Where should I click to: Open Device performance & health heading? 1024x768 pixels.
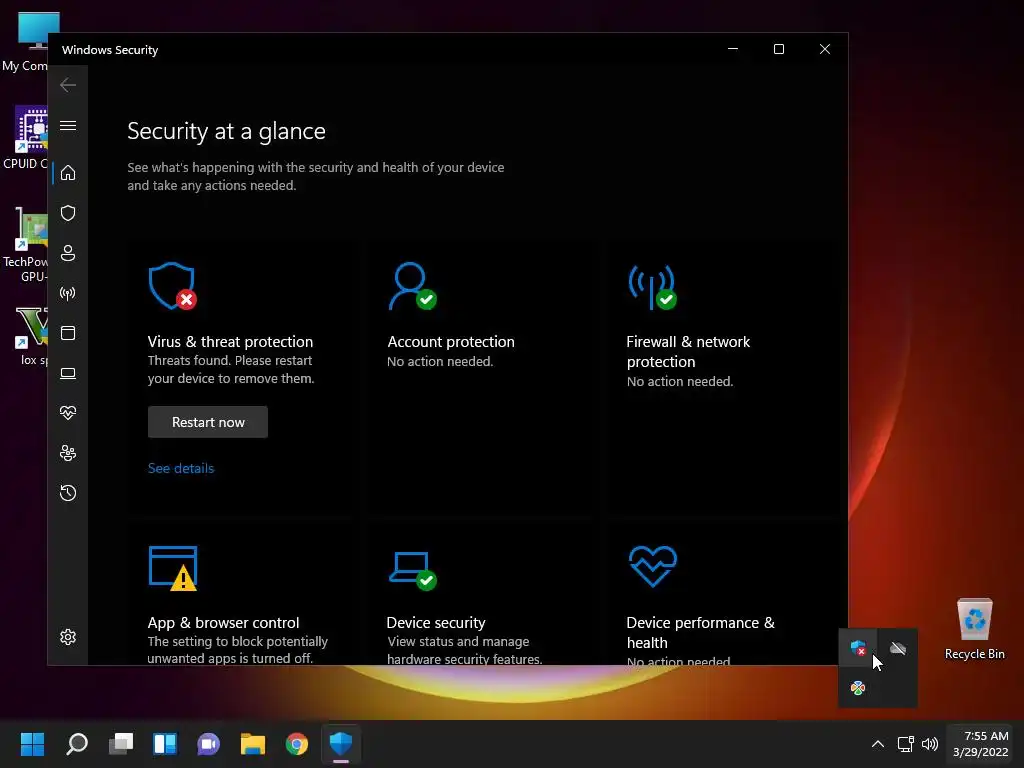coord(700,632)
